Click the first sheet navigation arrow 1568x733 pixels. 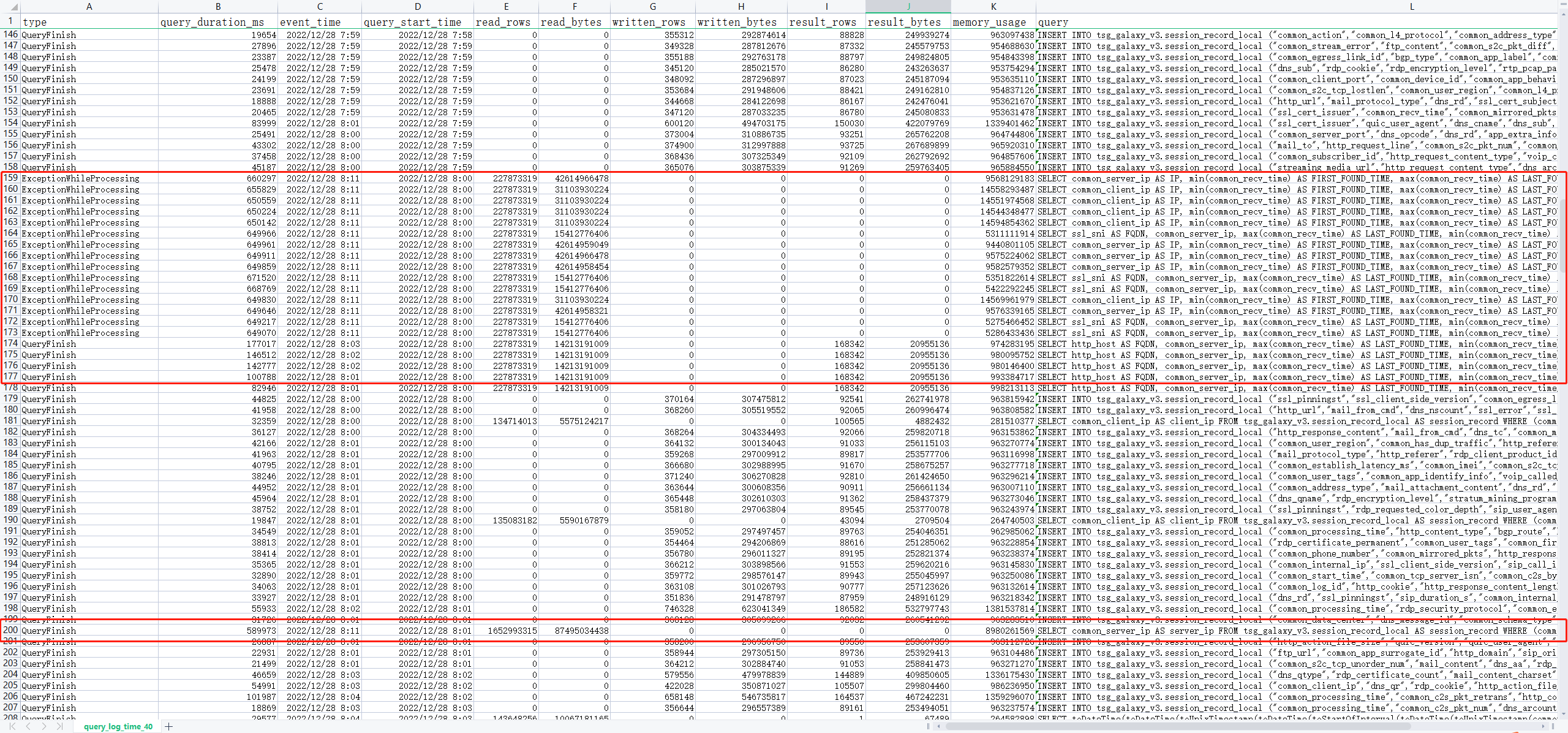click(x=13, y=726)
